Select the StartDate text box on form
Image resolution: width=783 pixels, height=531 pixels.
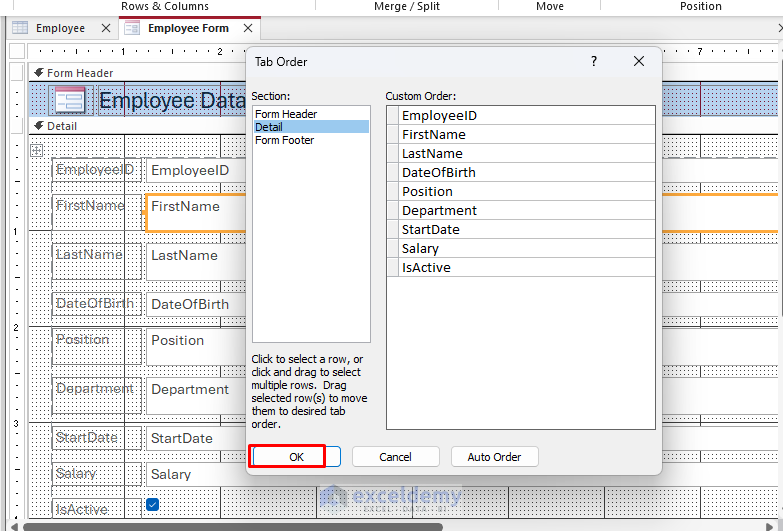[196, 438]
